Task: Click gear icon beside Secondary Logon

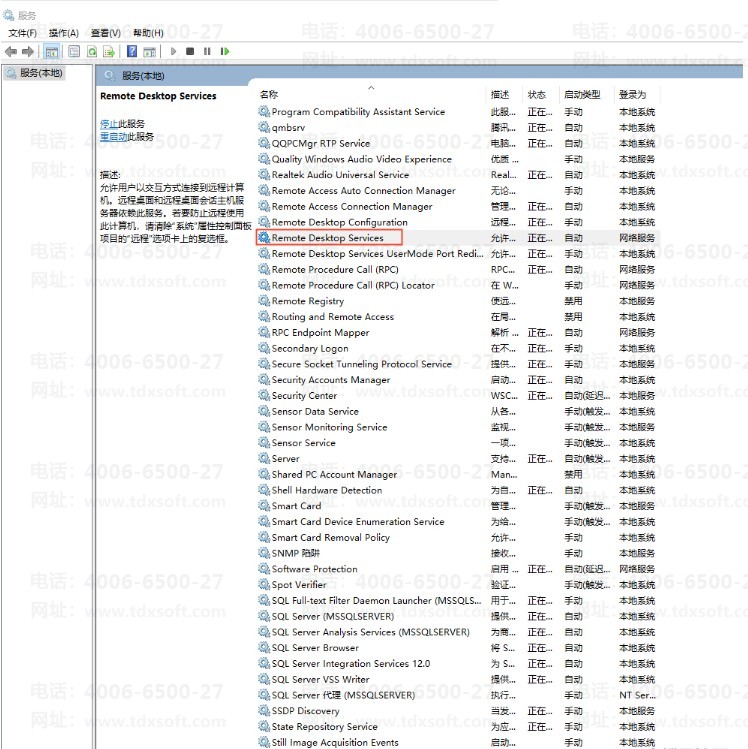Action: [264, 348]
